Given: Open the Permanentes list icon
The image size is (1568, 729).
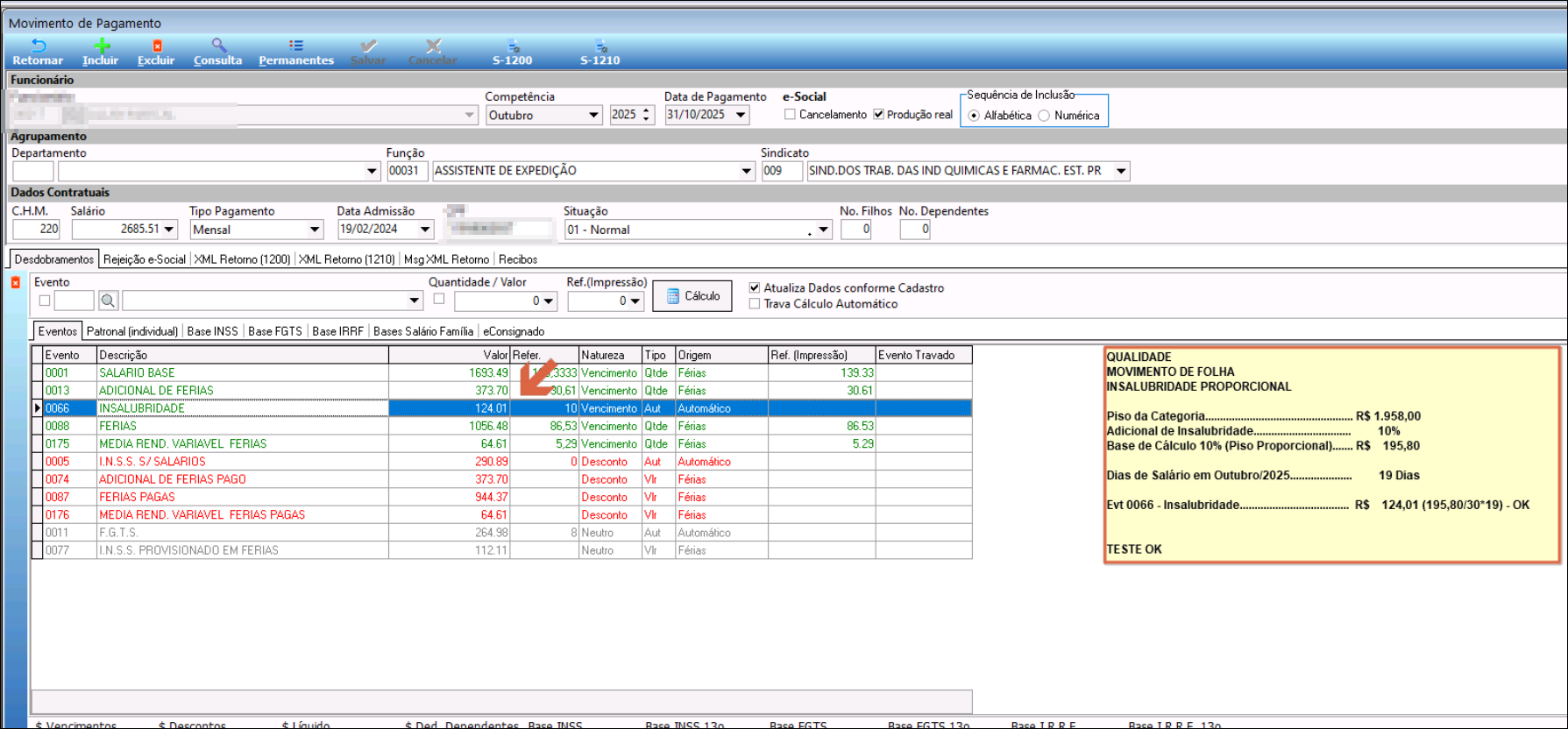Looking at the screenshot, I should [296, 46].
